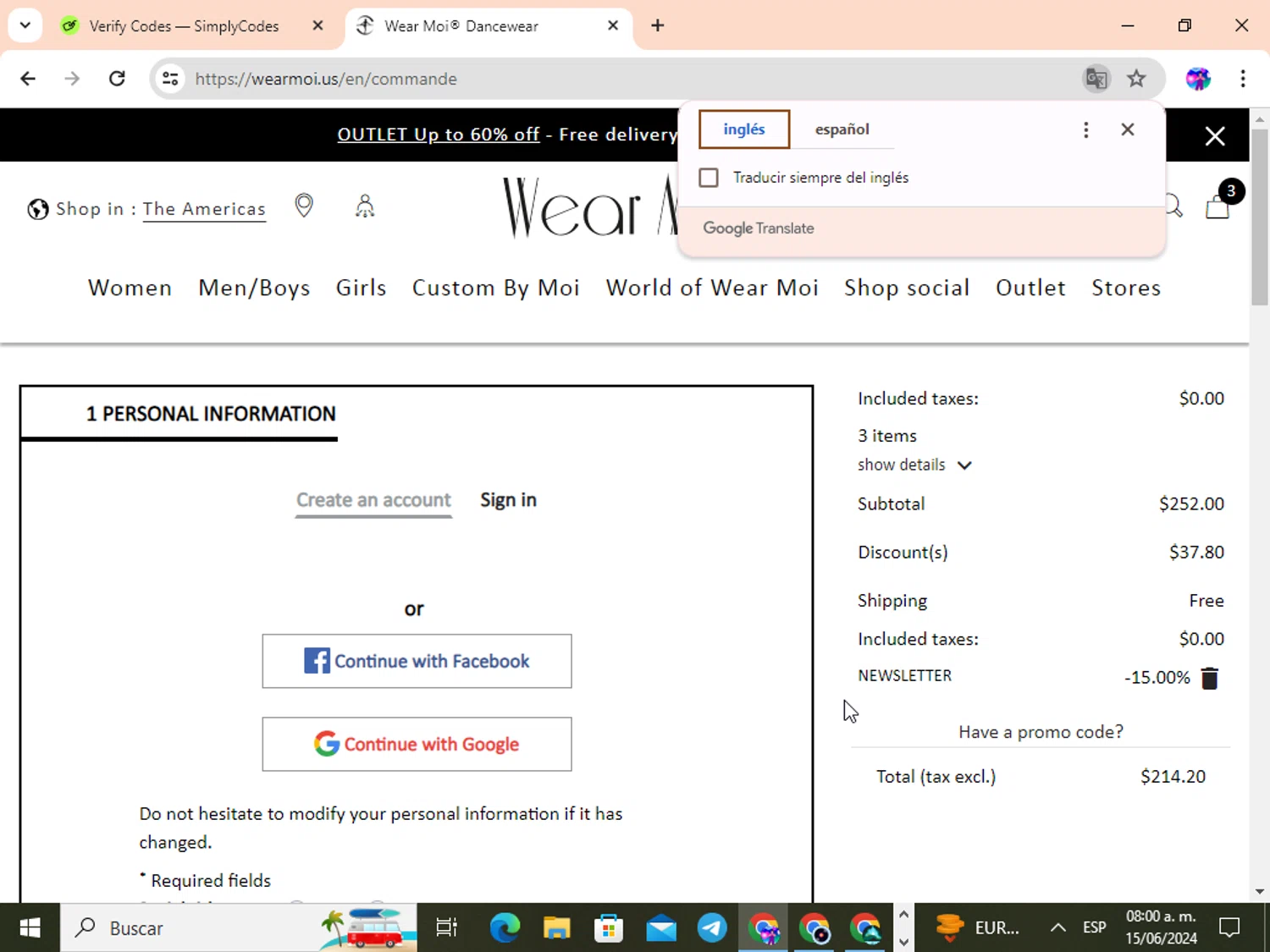Launch Microsoft Edge from taskbar

[505, 928]
